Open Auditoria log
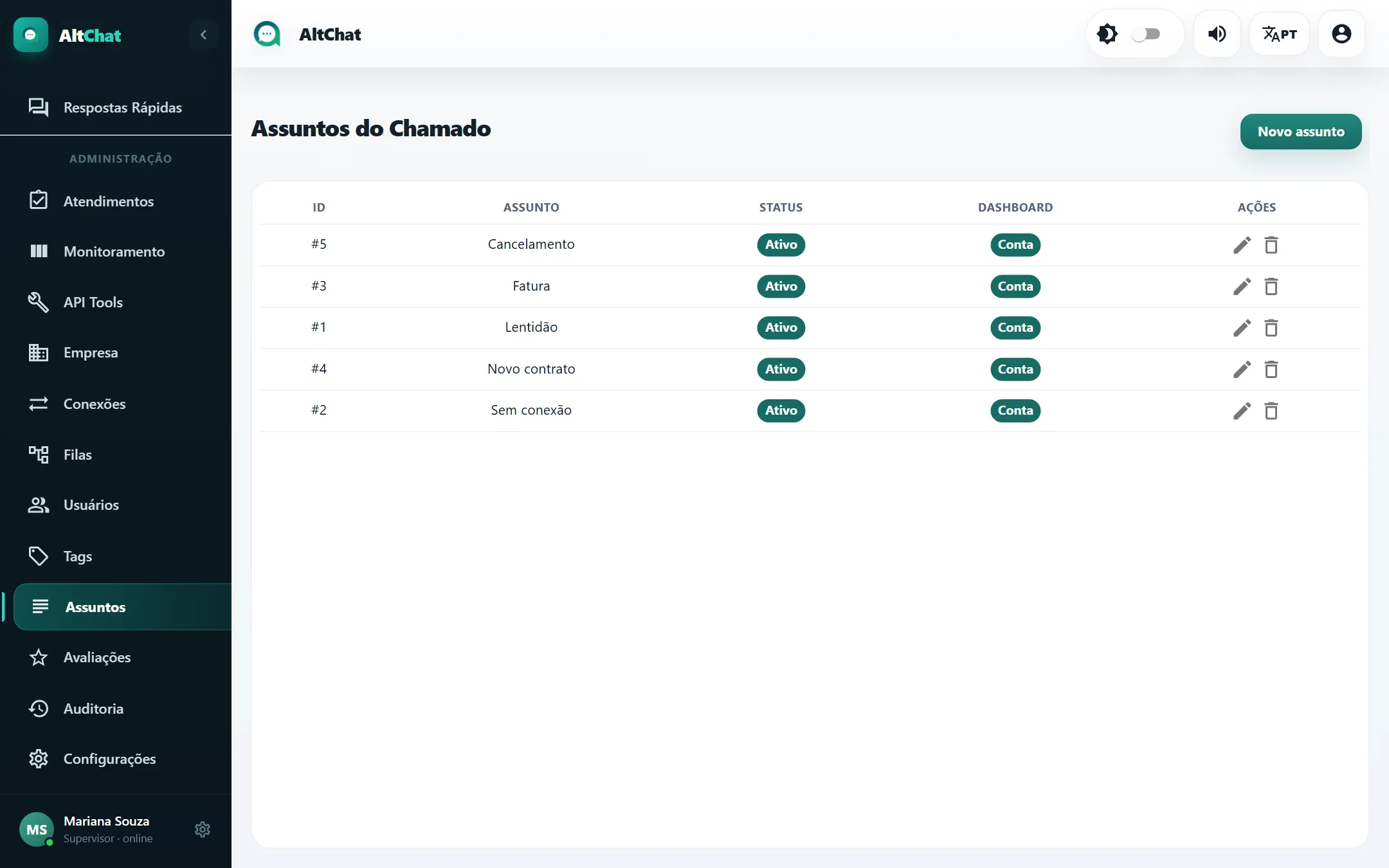 (x=116, y=709)
